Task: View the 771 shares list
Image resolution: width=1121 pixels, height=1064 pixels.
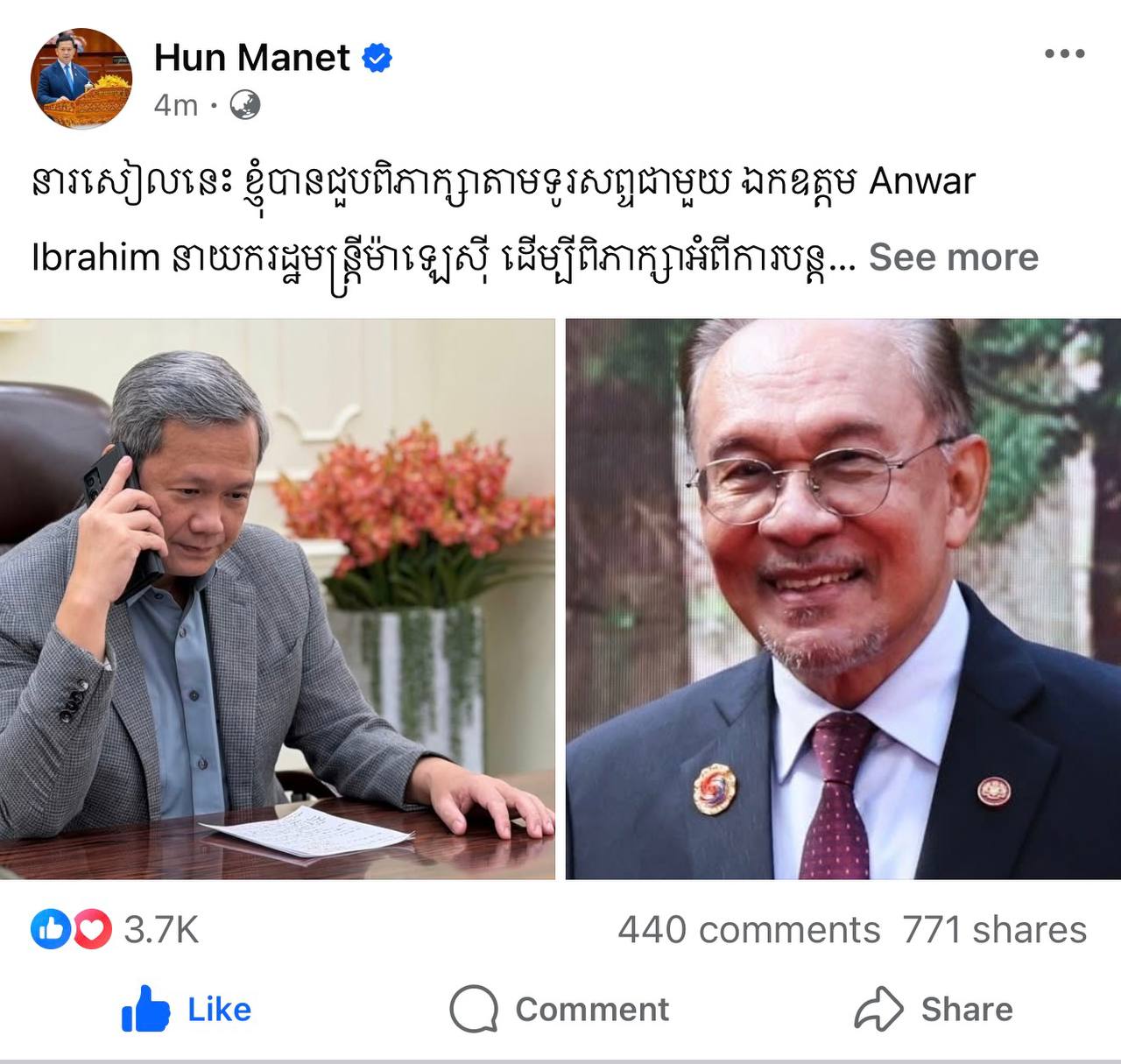Action: tap(995, 930)
